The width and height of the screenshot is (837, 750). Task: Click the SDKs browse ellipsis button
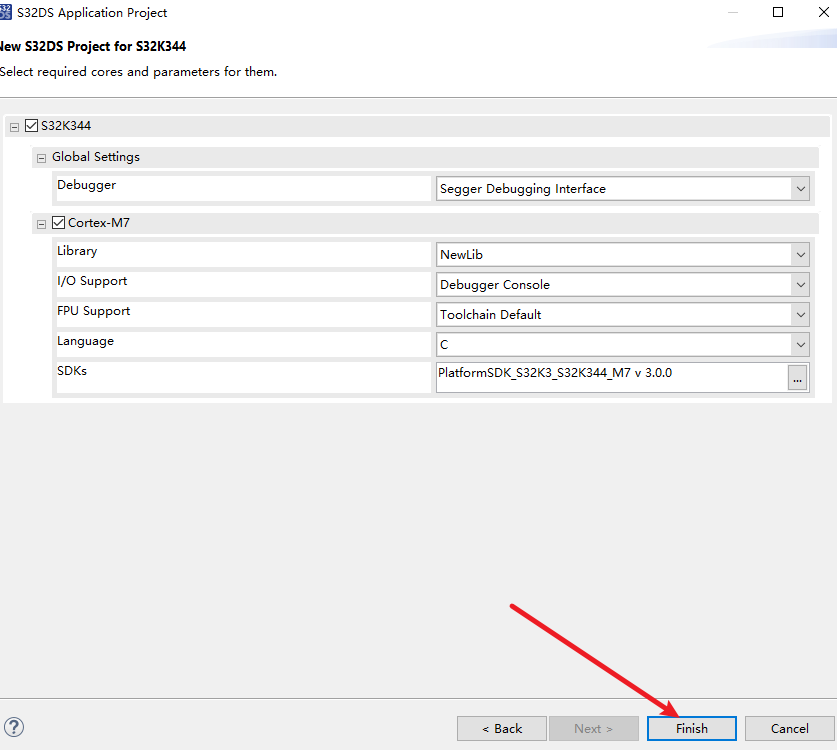pos(797,378)
